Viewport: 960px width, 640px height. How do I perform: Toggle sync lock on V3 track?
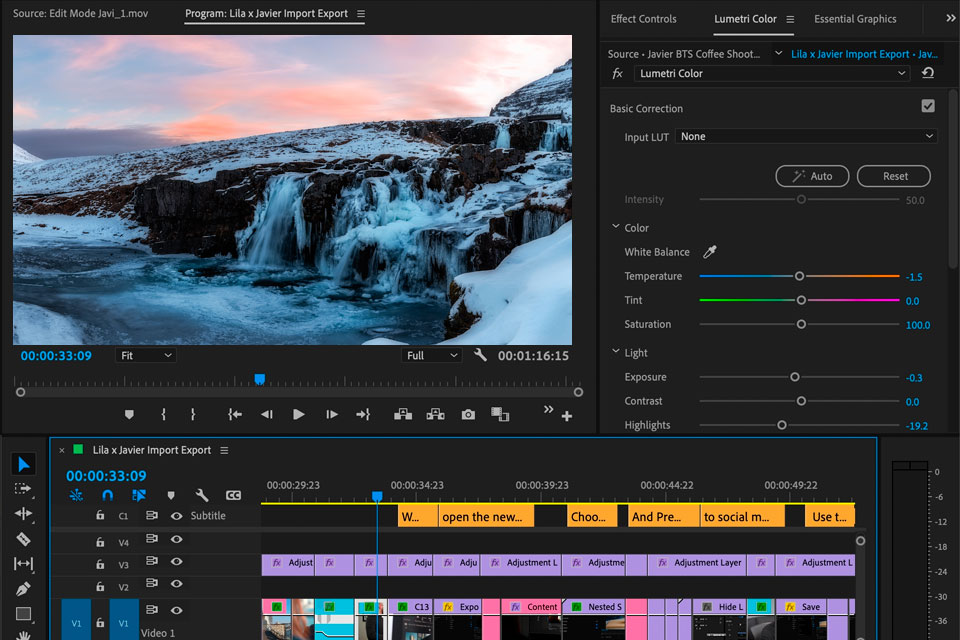click(151, 561)
